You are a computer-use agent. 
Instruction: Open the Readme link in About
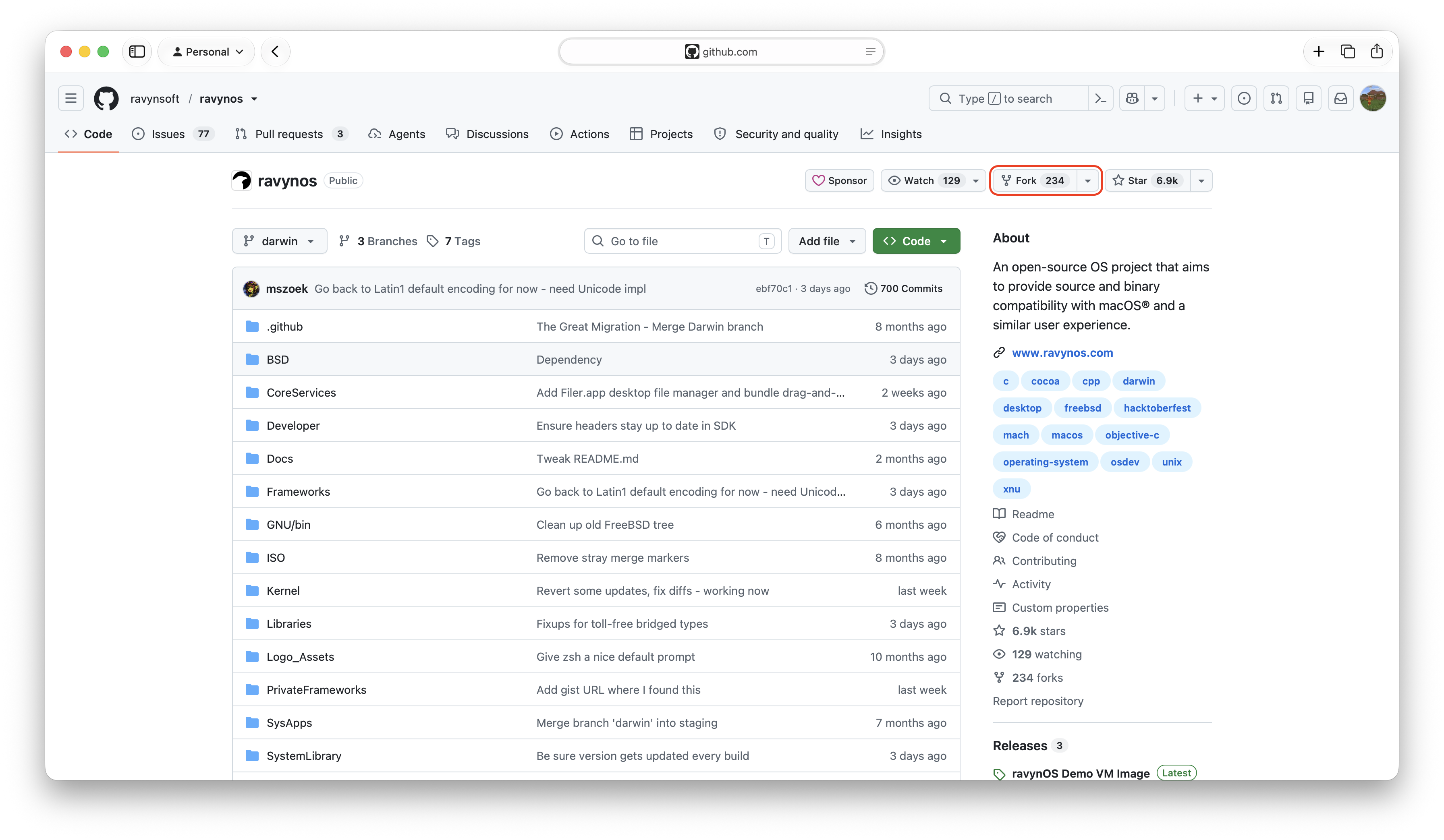[1033, 513]
